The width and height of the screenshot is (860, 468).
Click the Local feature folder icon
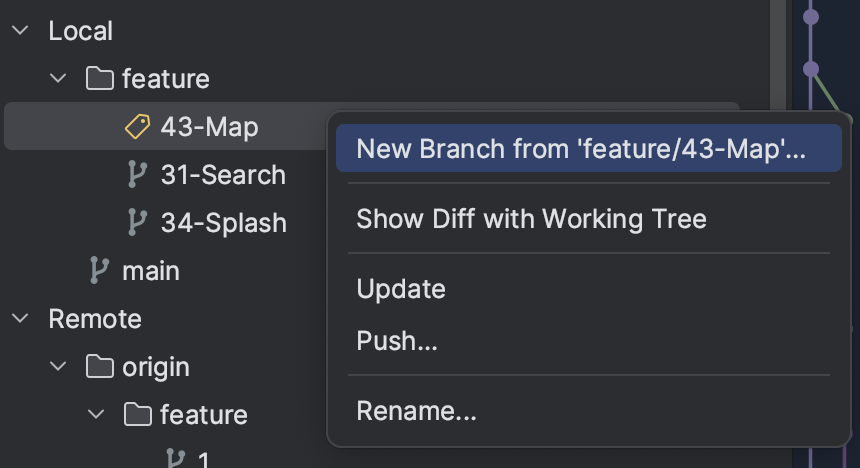(x=100, y=78)
